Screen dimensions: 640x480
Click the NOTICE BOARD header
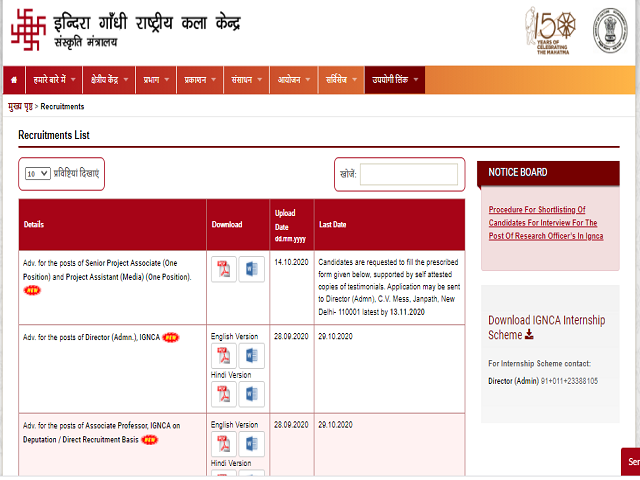click(548, 173)
